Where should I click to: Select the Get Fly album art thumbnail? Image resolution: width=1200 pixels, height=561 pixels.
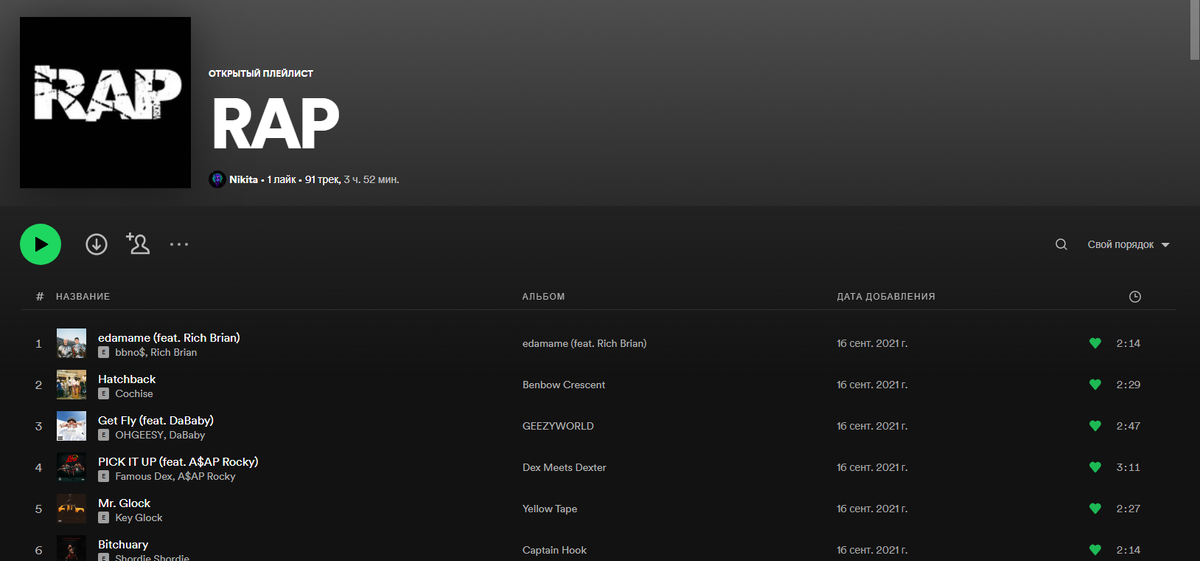pyautogui.click(x=71, y=427)
